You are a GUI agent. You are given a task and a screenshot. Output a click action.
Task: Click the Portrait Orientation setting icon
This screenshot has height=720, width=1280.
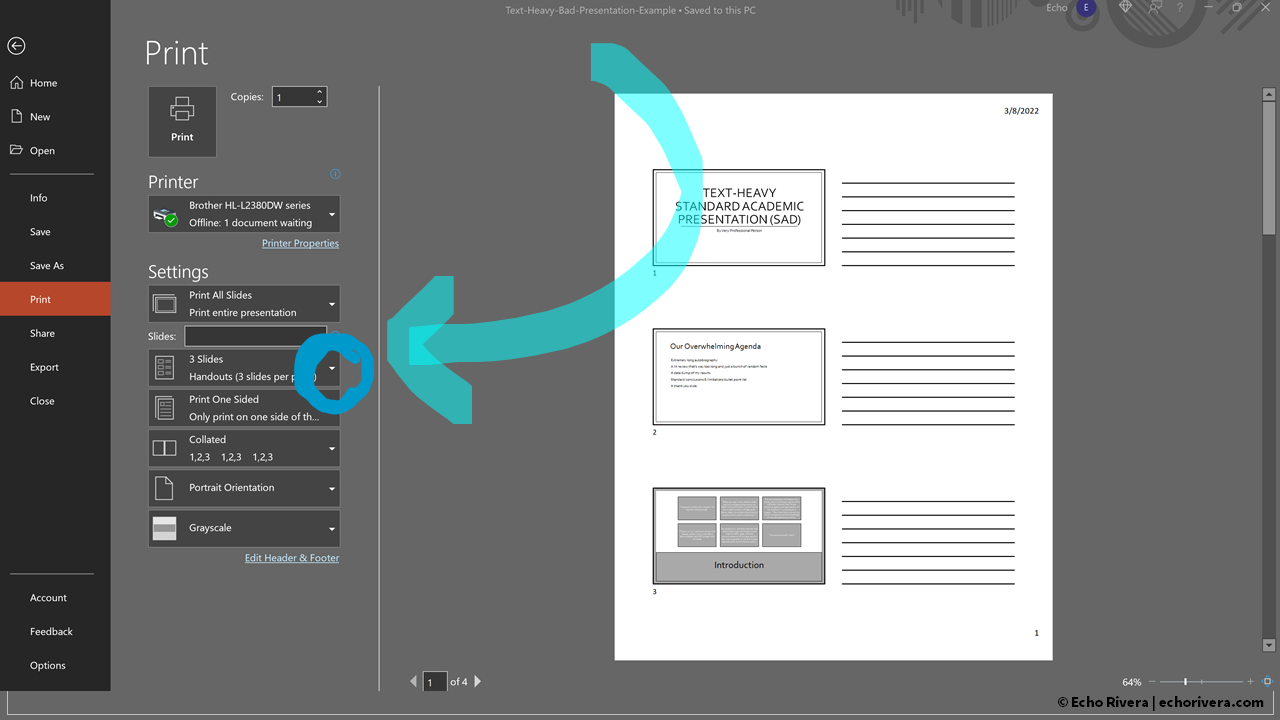click(164, 487)
